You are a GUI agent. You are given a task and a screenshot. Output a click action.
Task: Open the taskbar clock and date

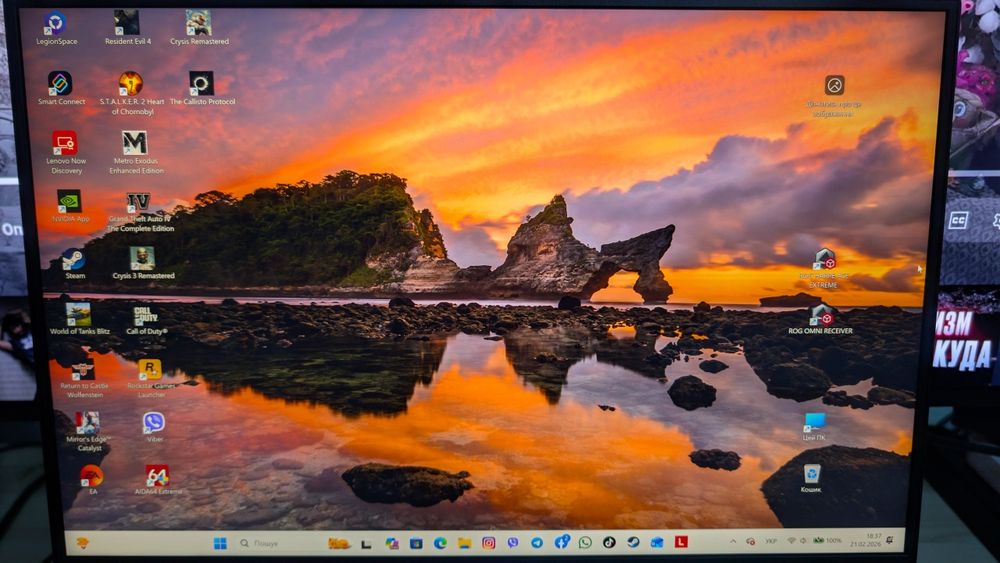[866, 540]
